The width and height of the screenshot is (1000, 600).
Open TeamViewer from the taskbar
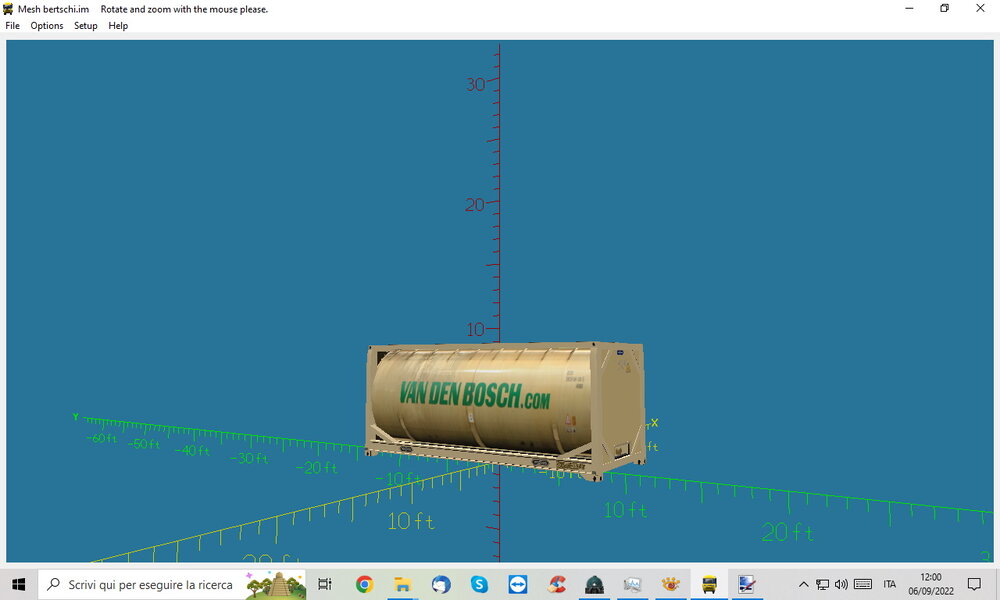[x=517, y=584]
